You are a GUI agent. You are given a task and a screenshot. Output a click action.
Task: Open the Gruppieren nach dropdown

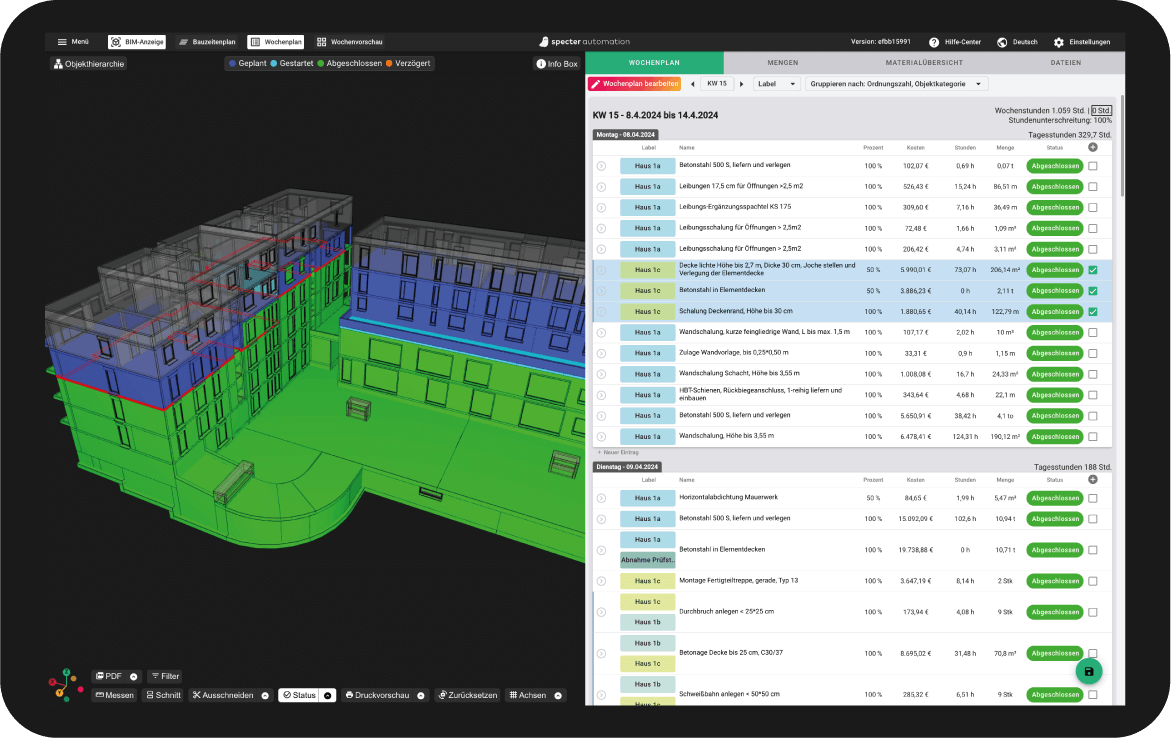[x=900, y=83]
